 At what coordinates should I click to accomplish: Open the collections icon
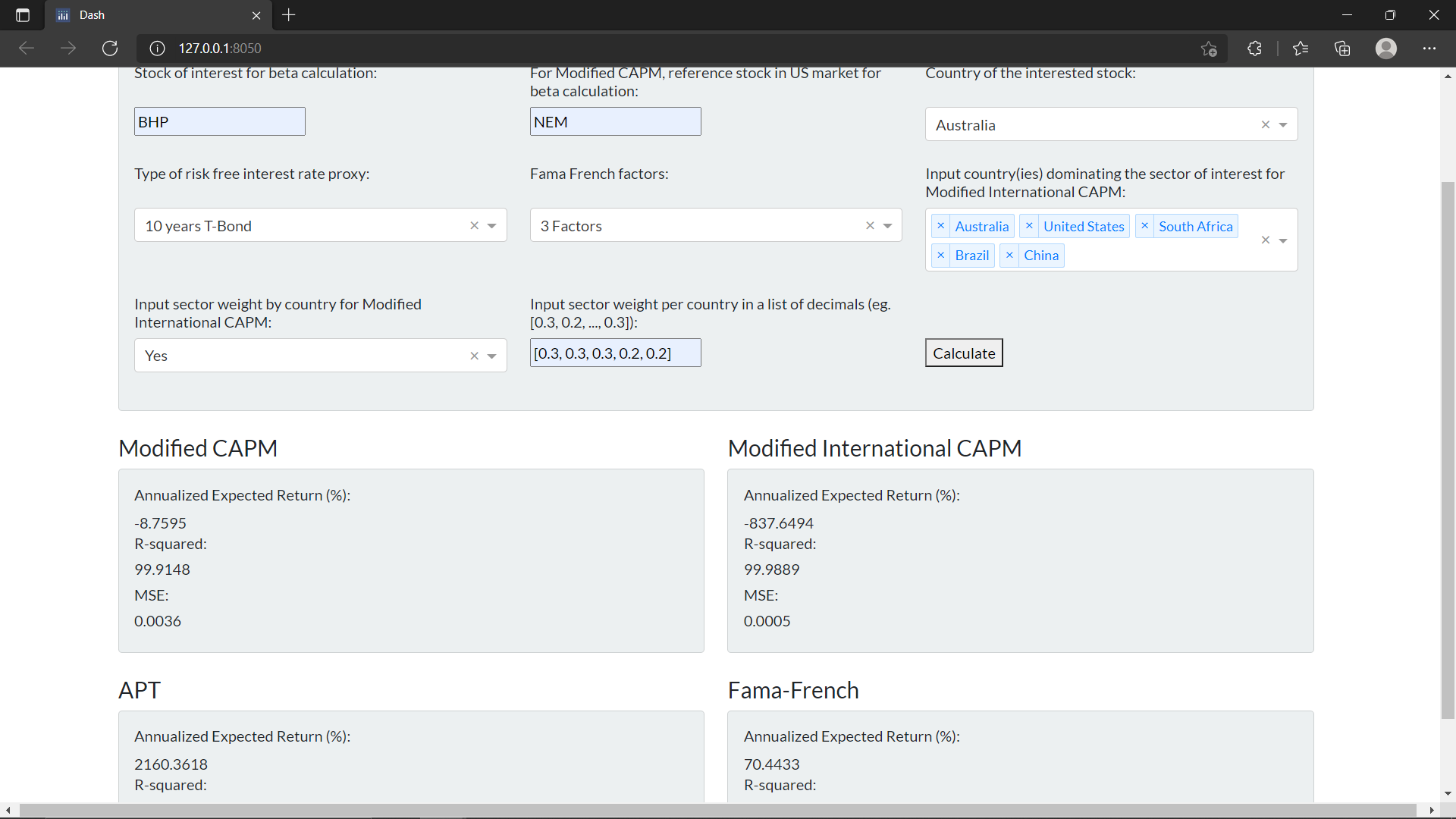[x=1342, y=49]
